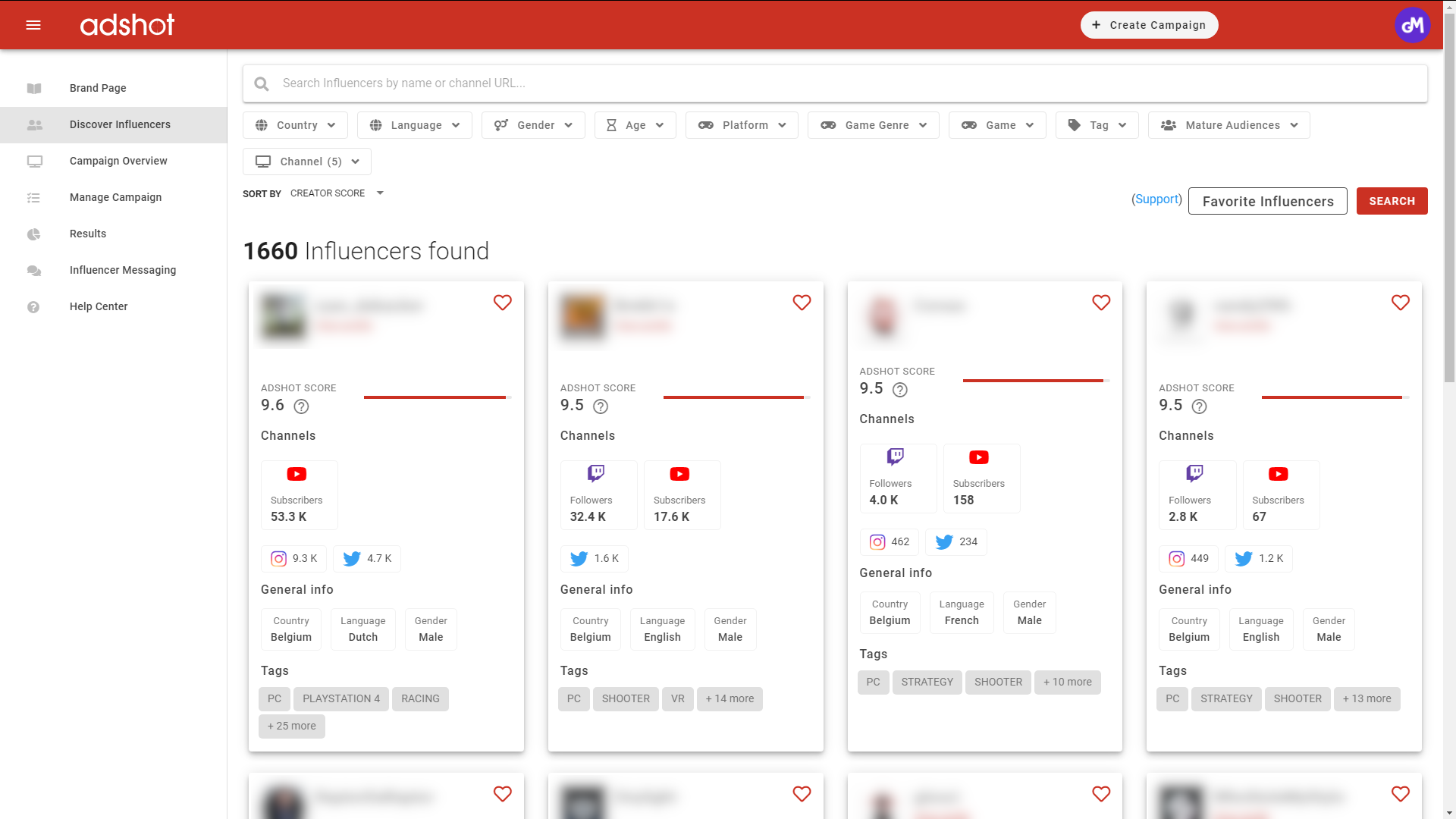The width and height of the screenshot is (1456, 819).
Task: Open the YouTube channel with 67 subscribers
Action: (x=1282, y=494)
